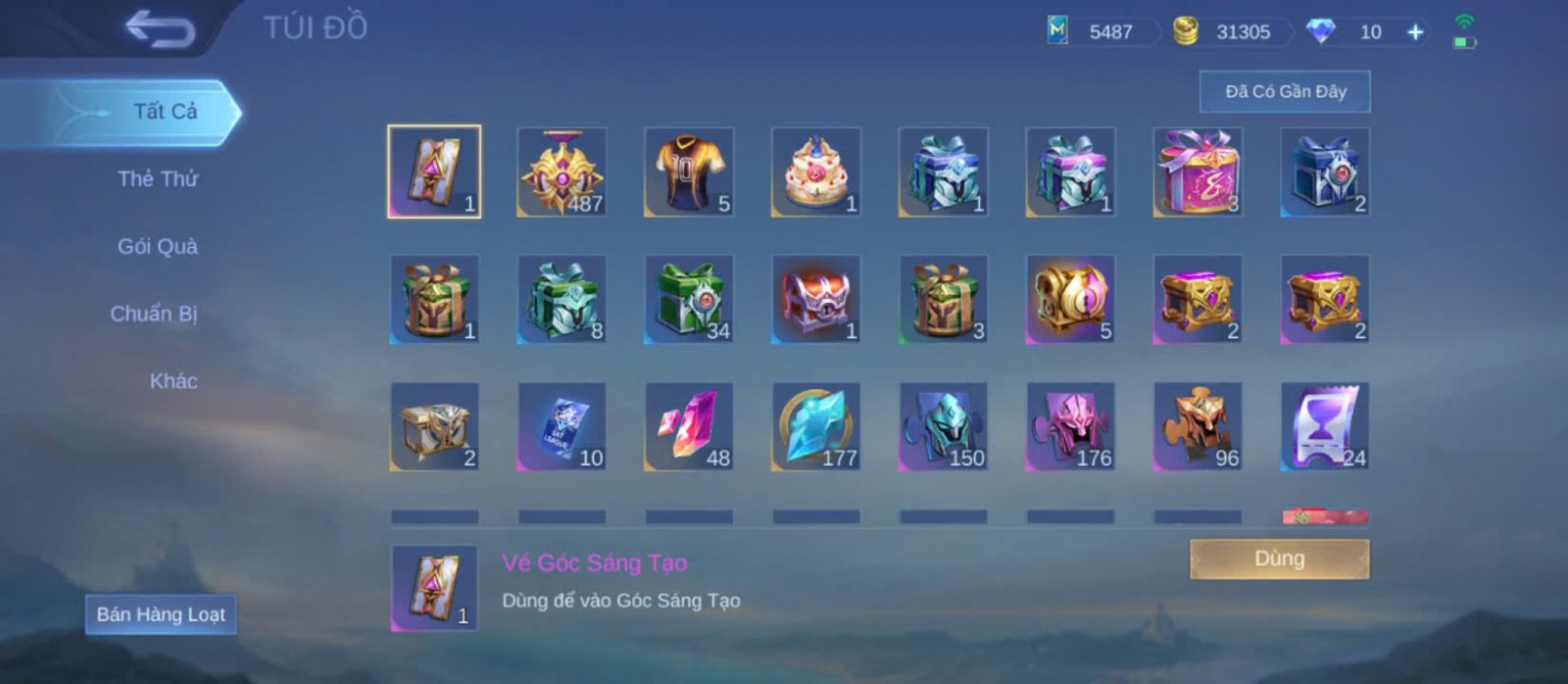Open the Chuẩn Bị tab
This screenshot has width=1568, height=684.
(154, 314)
